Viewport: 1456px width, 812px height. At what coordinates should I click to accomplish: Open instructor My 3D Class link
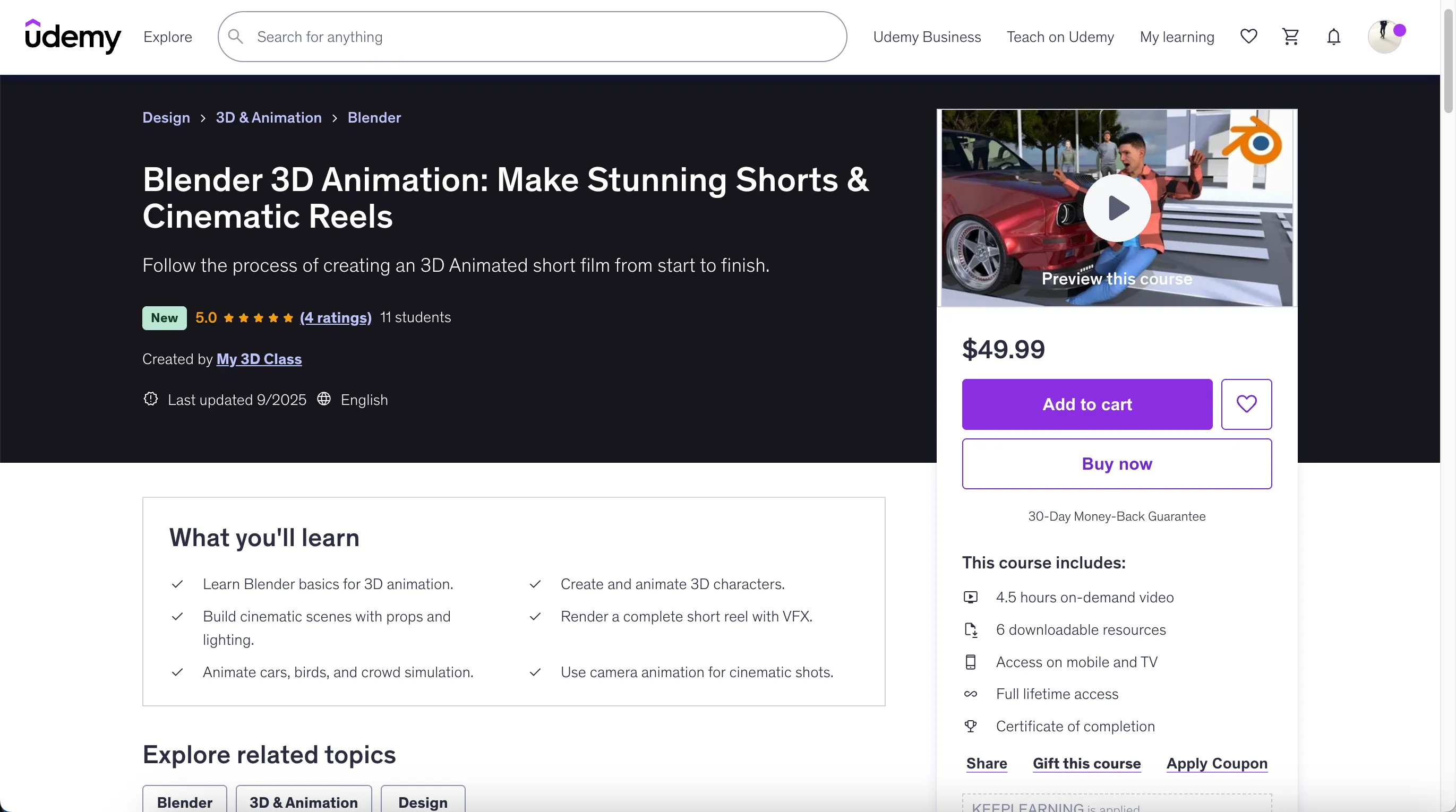tap(259, 359)
